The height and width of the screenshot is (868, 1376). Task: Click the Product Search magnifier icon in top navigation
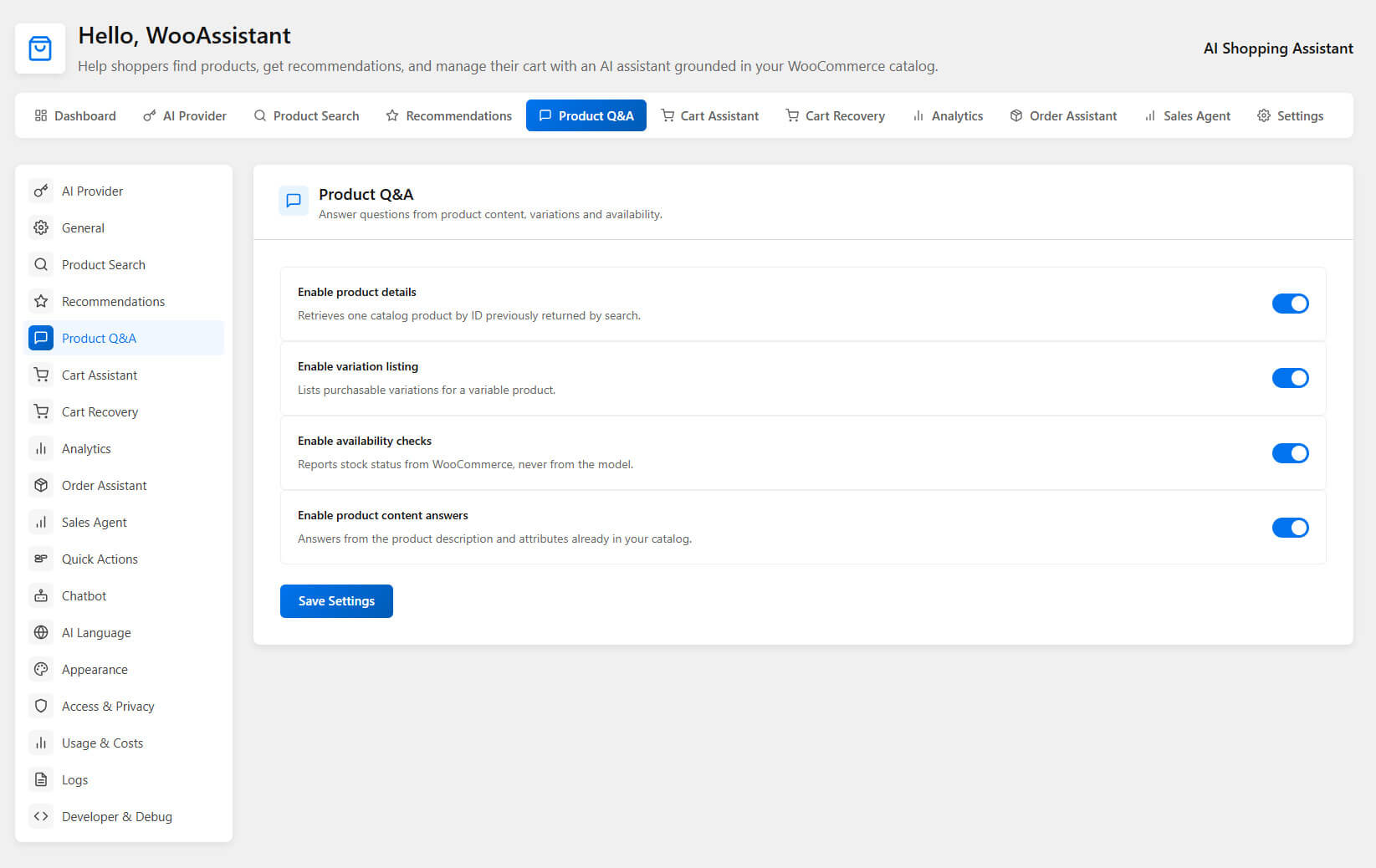(x=260, y=116)
